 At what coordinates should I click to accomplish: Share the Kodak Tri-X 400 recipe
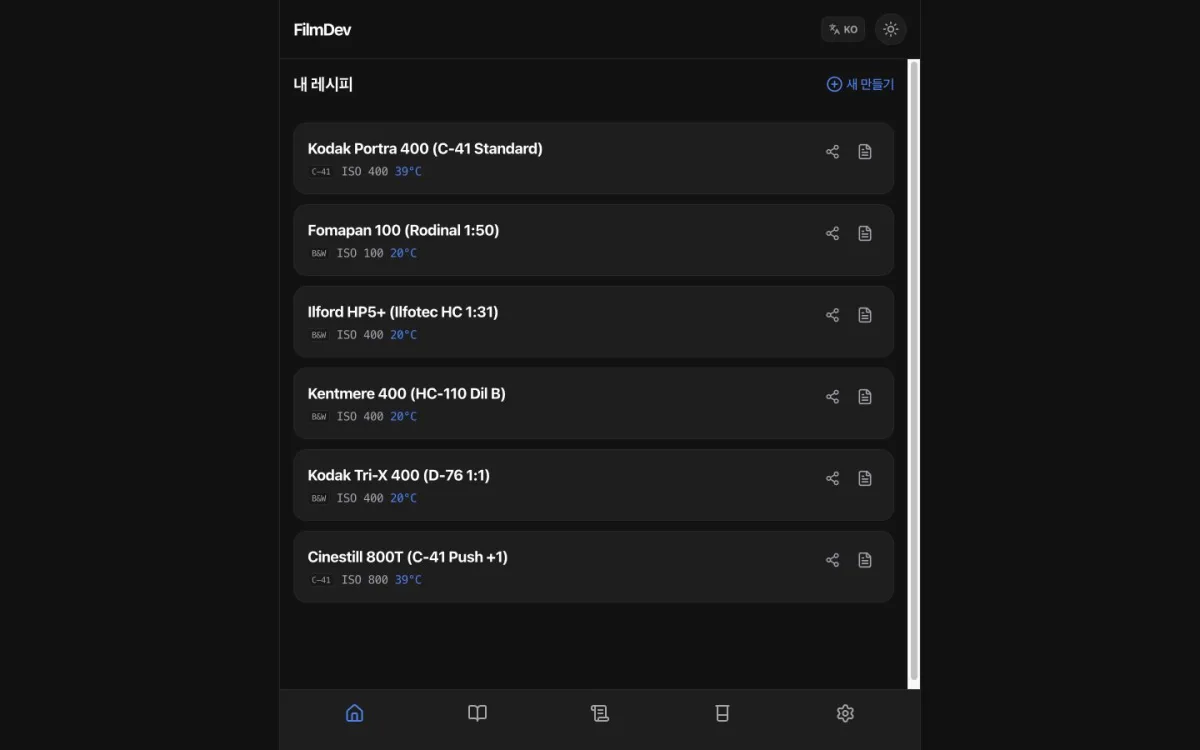tap(832, 478)
